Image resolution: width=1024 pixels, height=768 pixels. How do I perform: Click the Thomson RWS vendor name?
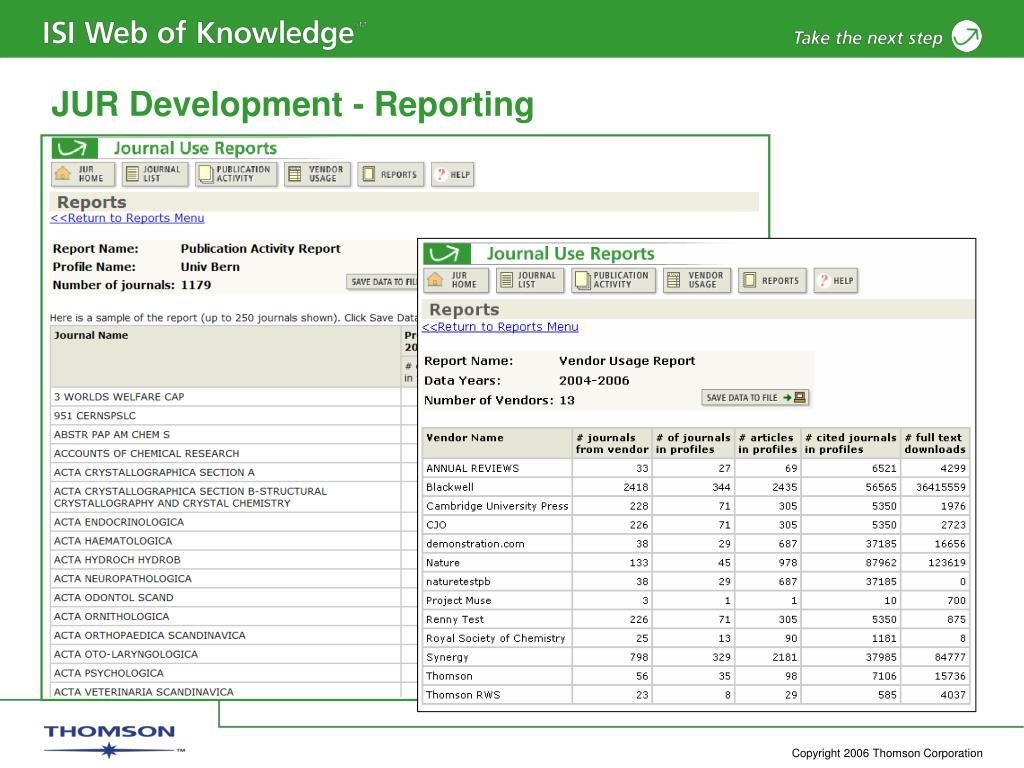[463, 696]
